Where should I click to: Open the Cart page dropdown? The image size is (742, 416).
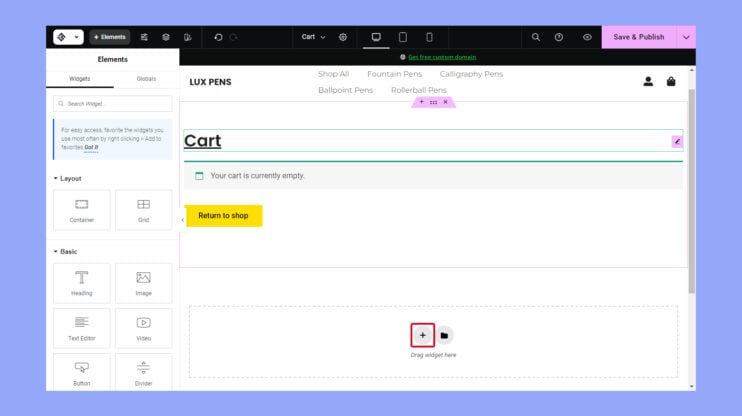(x=313, y=37)
